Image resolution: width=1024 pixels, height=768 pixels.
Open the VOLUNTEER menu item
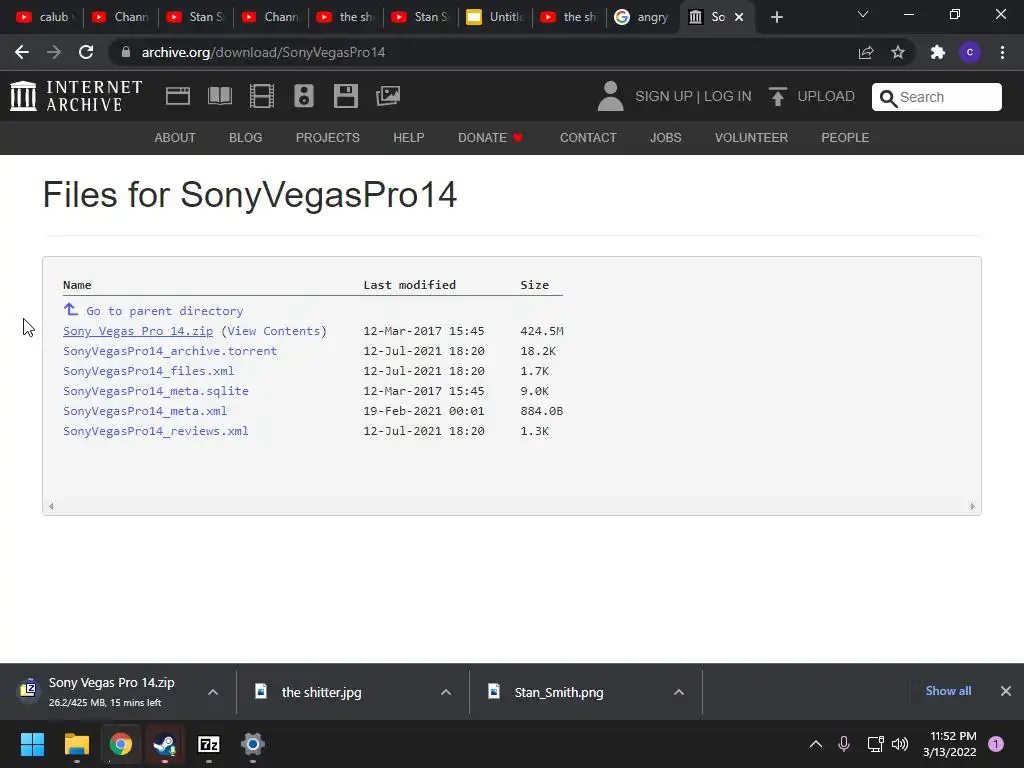point(751,138)
